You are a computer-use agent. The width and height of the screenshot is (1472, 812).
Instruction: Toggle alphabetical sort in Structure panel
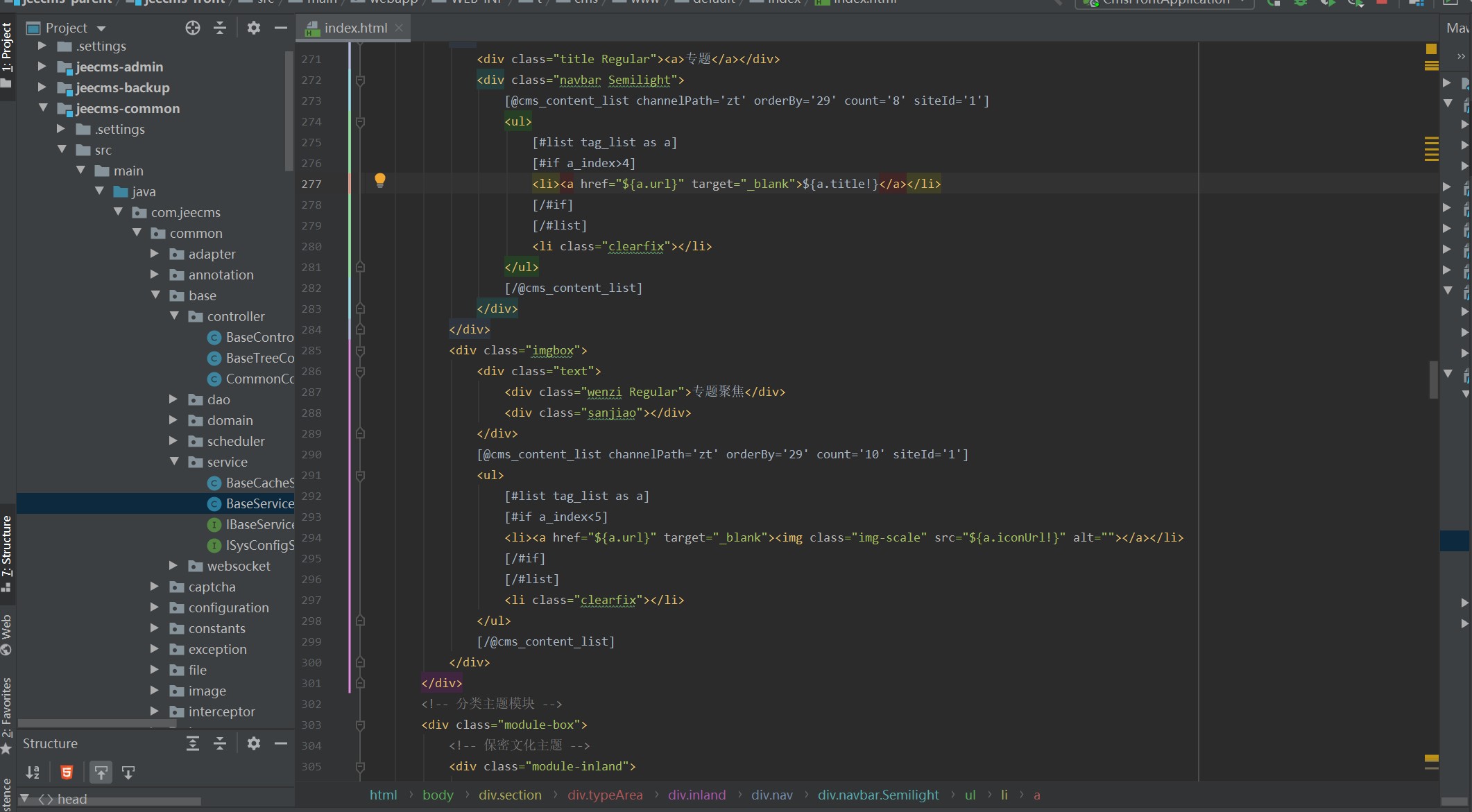pos(33,772)
